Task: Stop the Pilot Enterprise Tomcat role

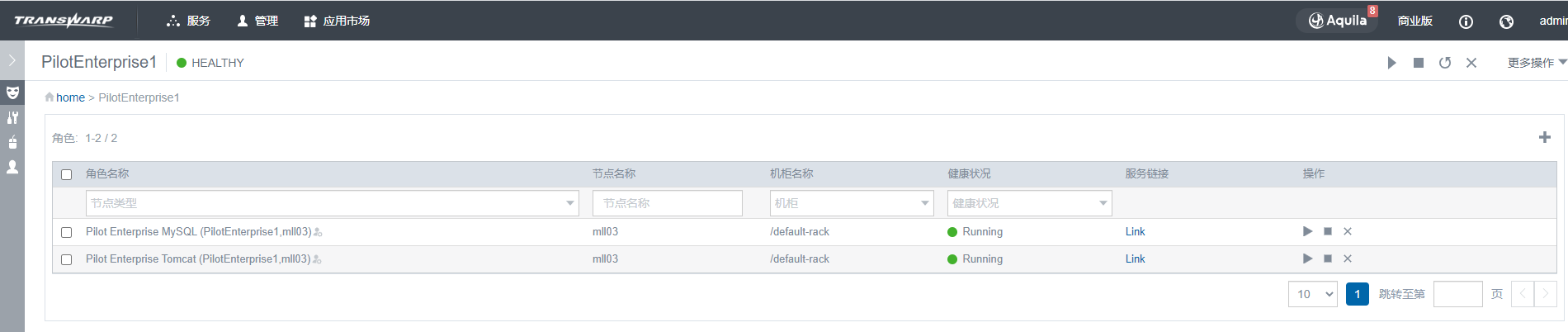Action: tap(1328, 258)
